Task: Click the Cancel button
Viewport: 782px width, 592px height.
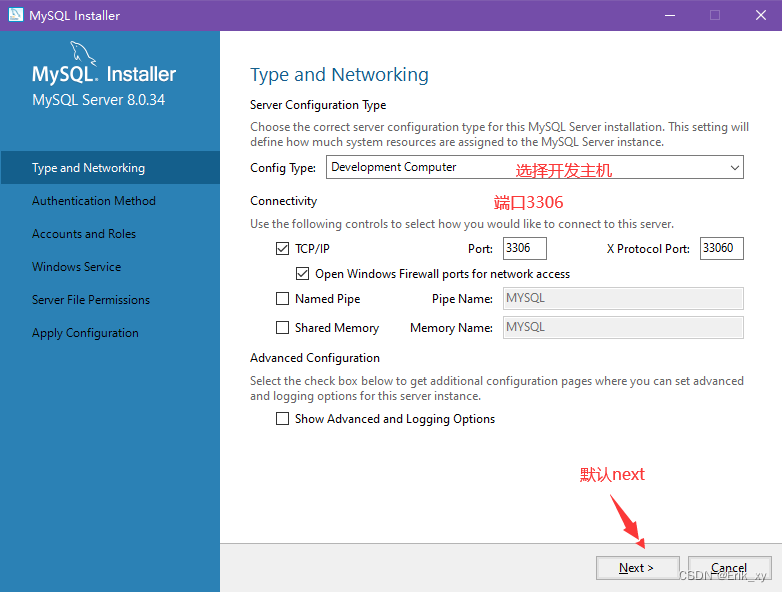Action: click(729, 568)
